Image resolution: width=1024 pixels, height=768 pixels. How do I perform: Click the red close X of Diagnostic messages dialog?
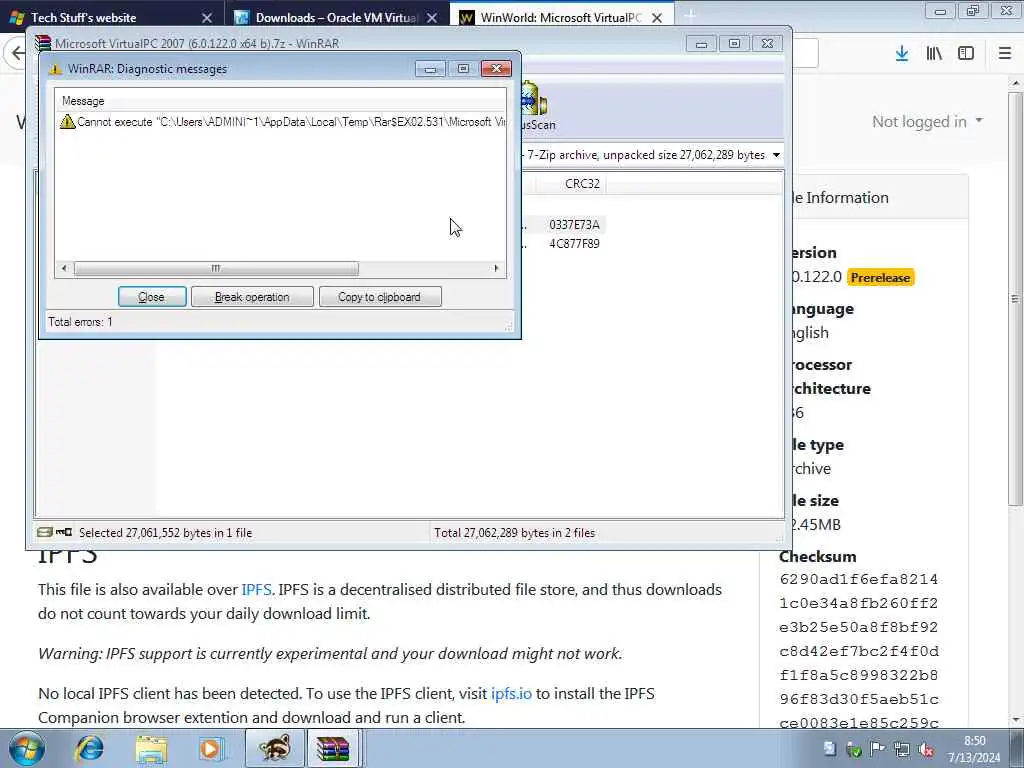click(496, 69)
